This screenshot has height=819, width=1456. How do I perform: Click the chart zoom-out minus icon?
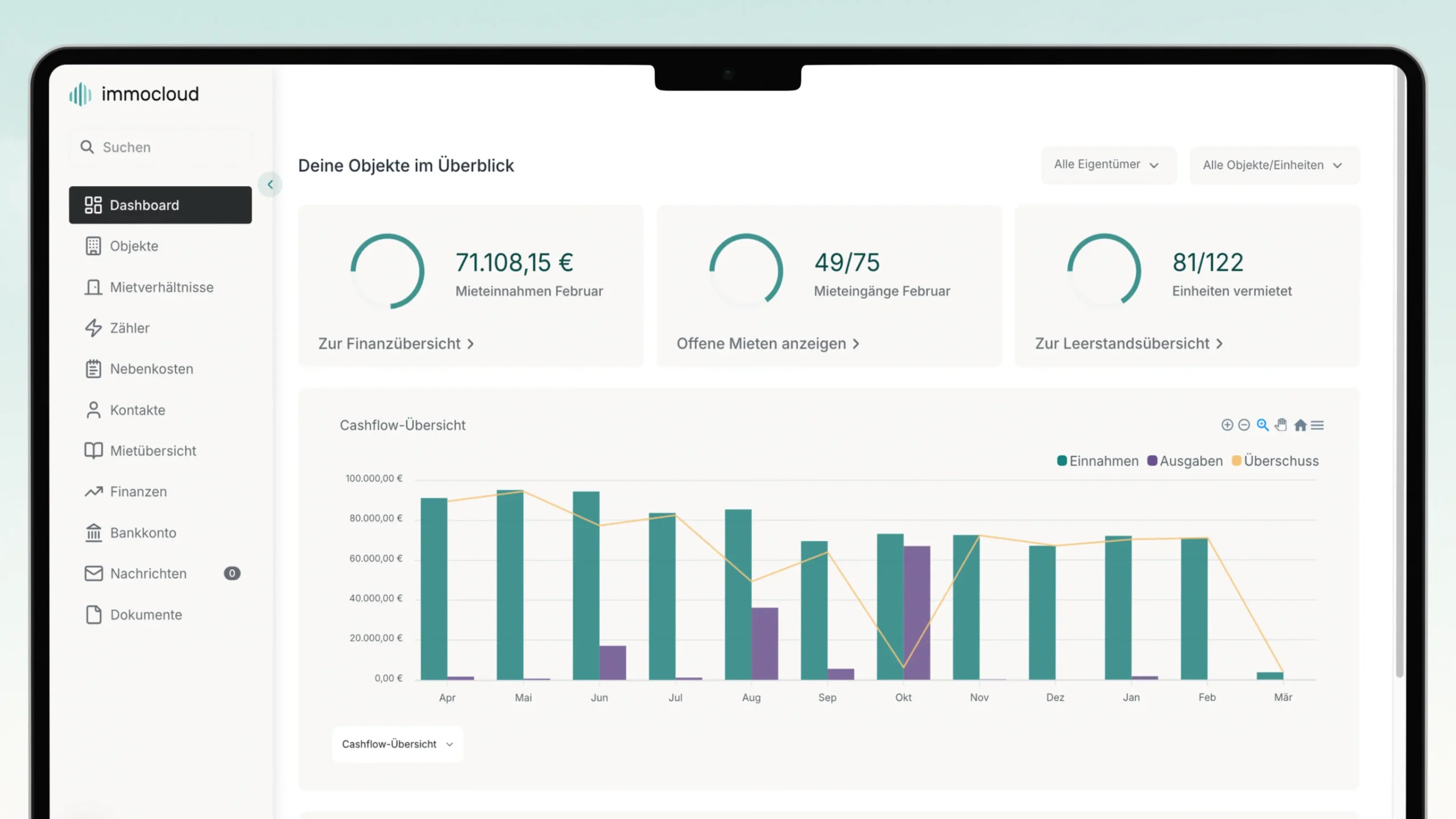(x=1244, y=425)
